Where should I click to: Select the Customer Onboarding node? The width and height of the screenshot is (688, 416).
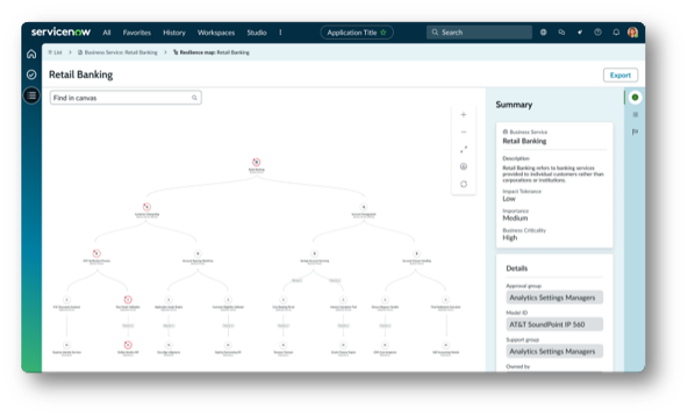pos(147,207)
